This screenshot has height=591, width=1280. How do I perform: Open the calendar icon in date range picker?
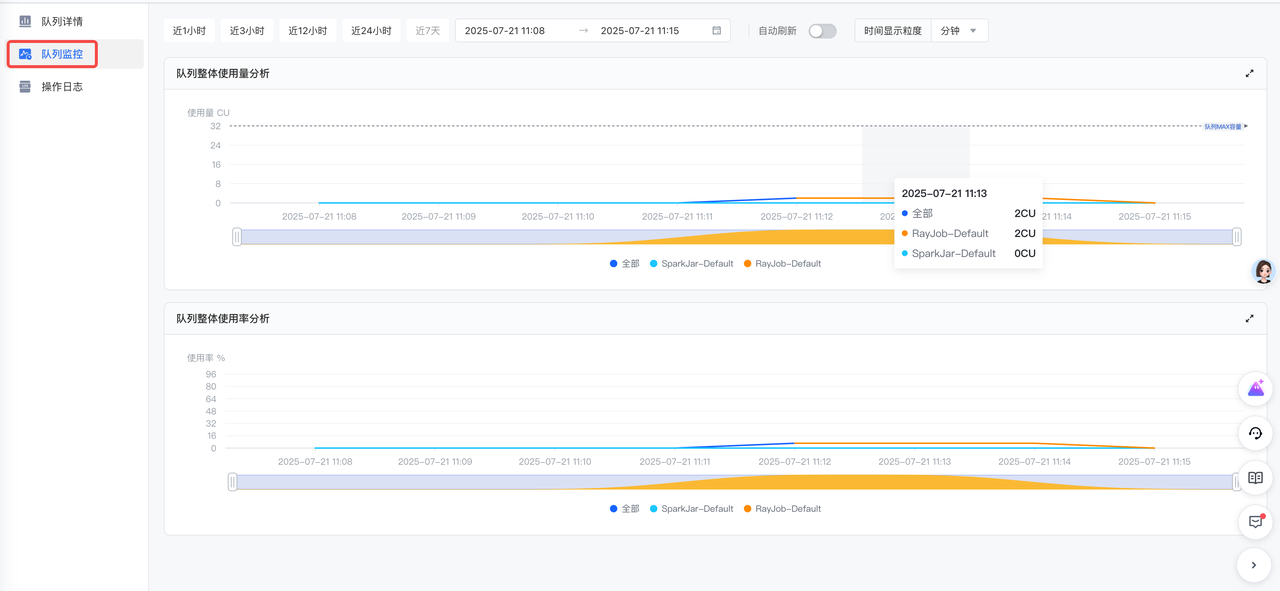click(x=716, y=31)
